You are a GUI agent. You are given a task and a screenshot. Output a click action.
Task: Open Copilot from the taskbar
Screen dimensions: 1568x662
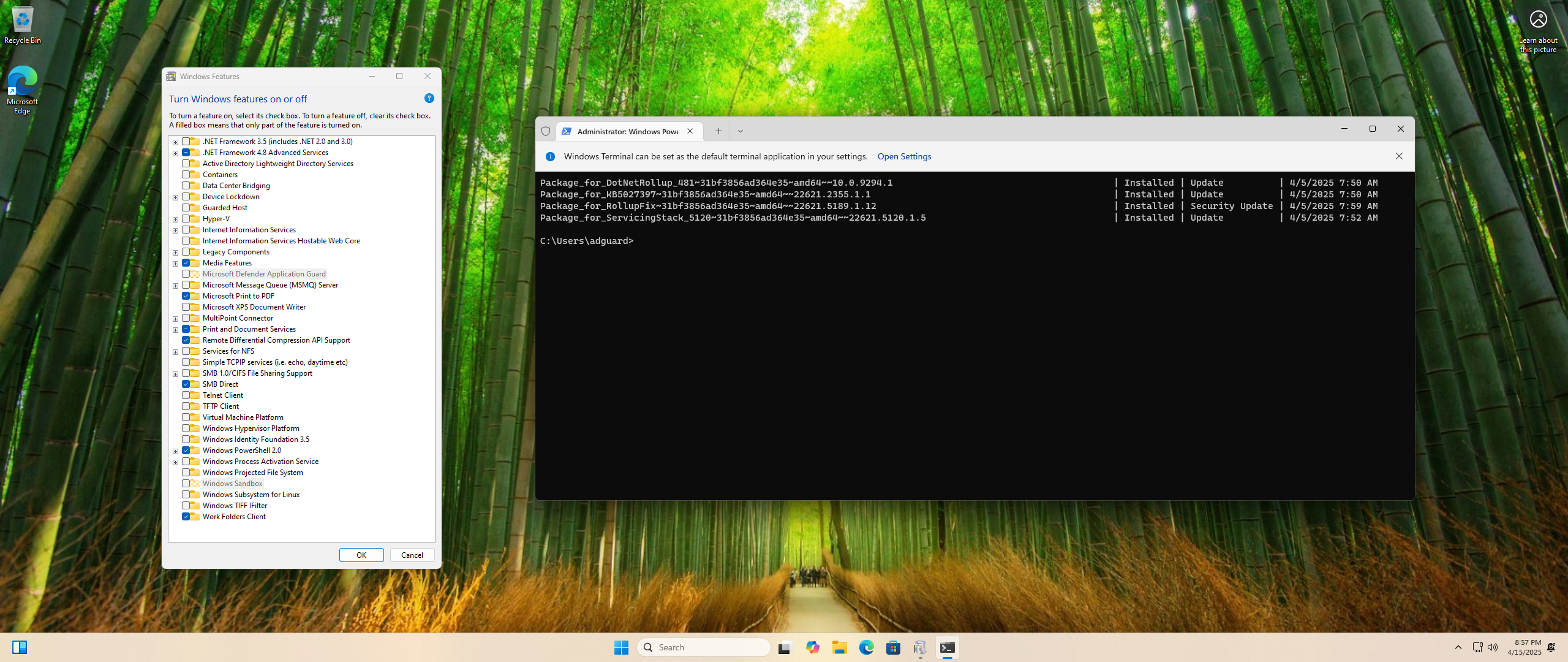pyautogui.click(x=813, y=647)
